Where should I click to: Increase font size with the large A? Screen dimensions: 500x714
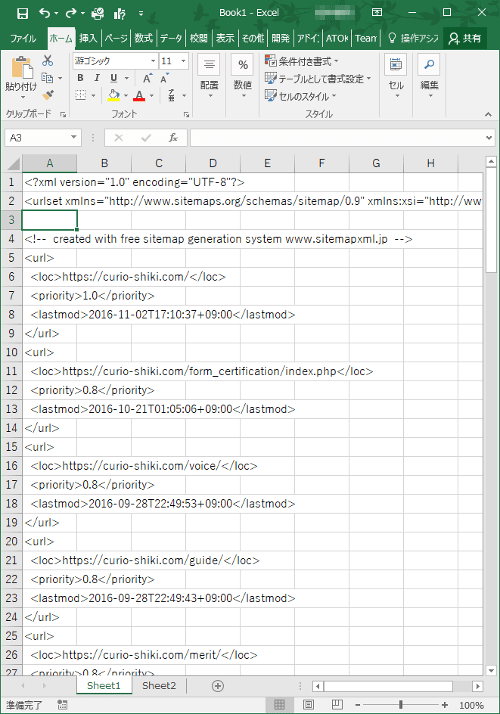[x=147, y=78]
